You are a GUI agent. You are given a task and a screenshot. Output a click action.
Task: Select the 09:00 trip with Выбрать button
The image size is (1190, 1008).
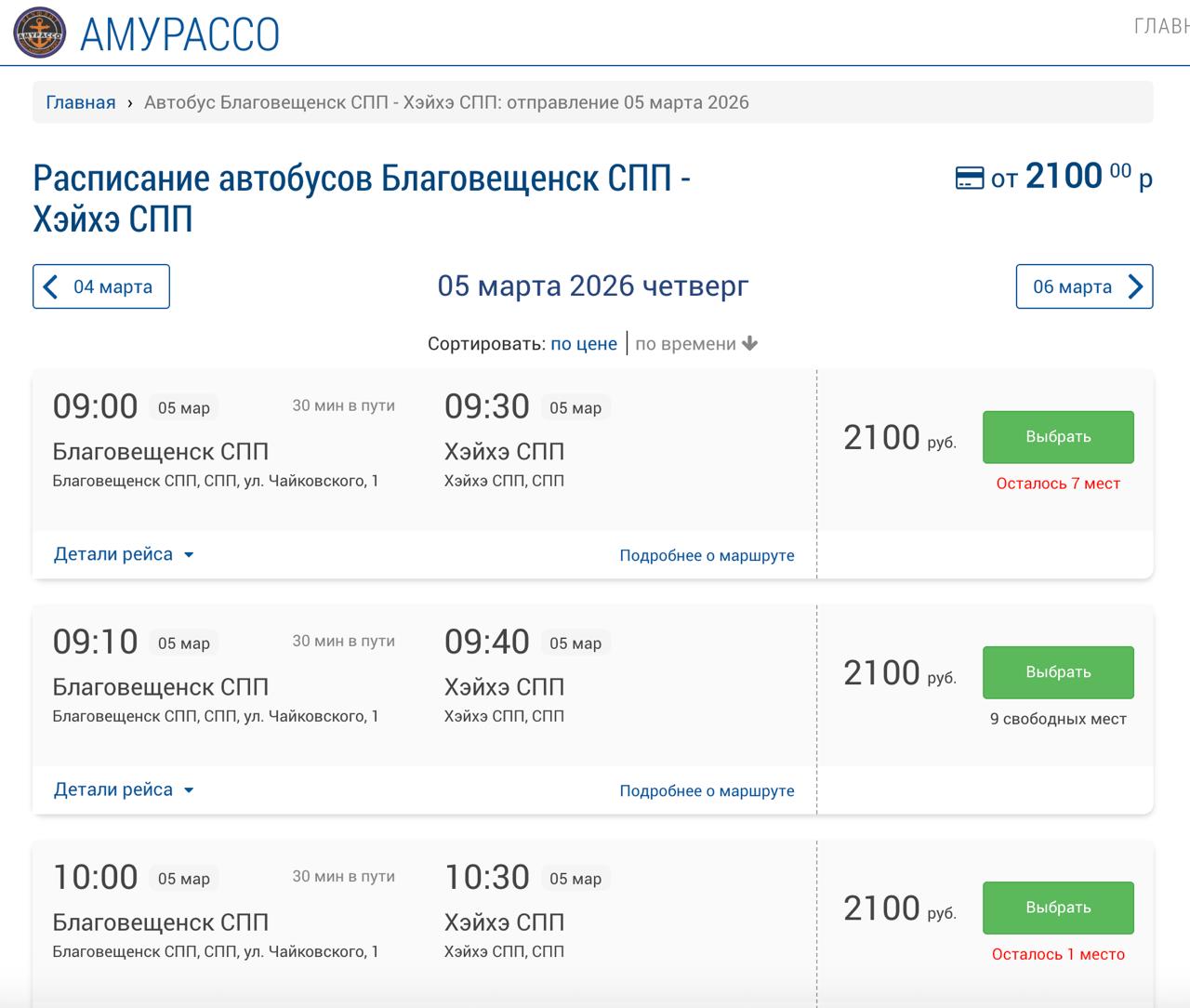click(x=1057, y=437)
